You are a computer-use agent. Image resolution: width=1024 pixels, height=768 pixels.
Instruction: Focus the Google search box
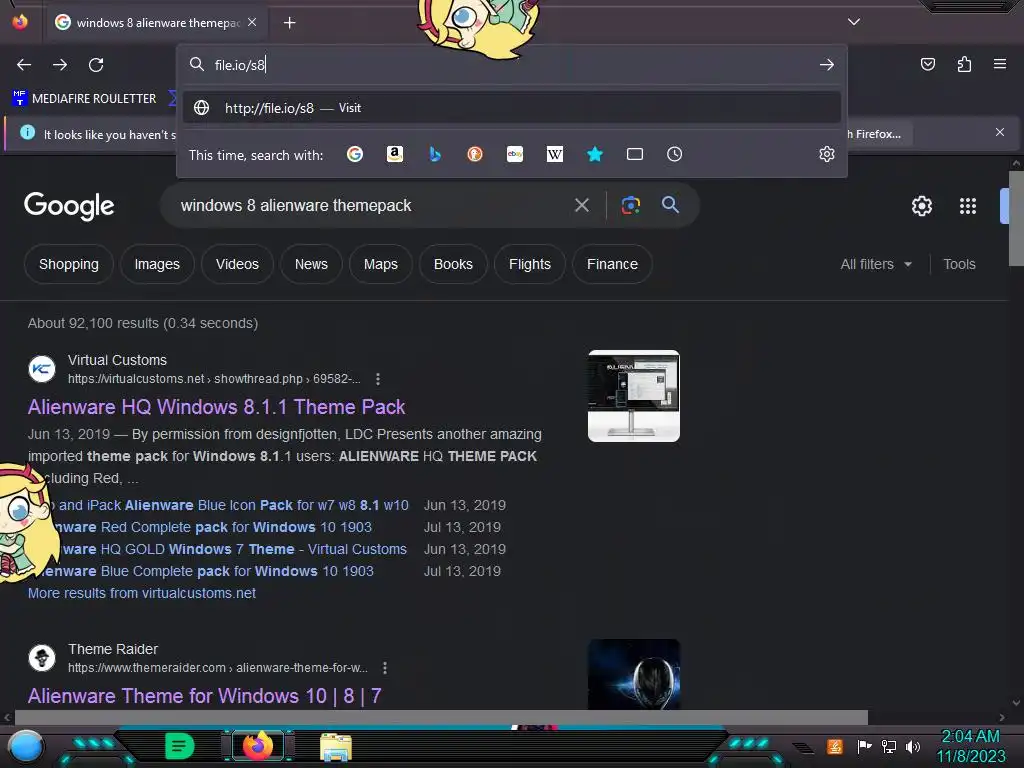tap(372, 206)
